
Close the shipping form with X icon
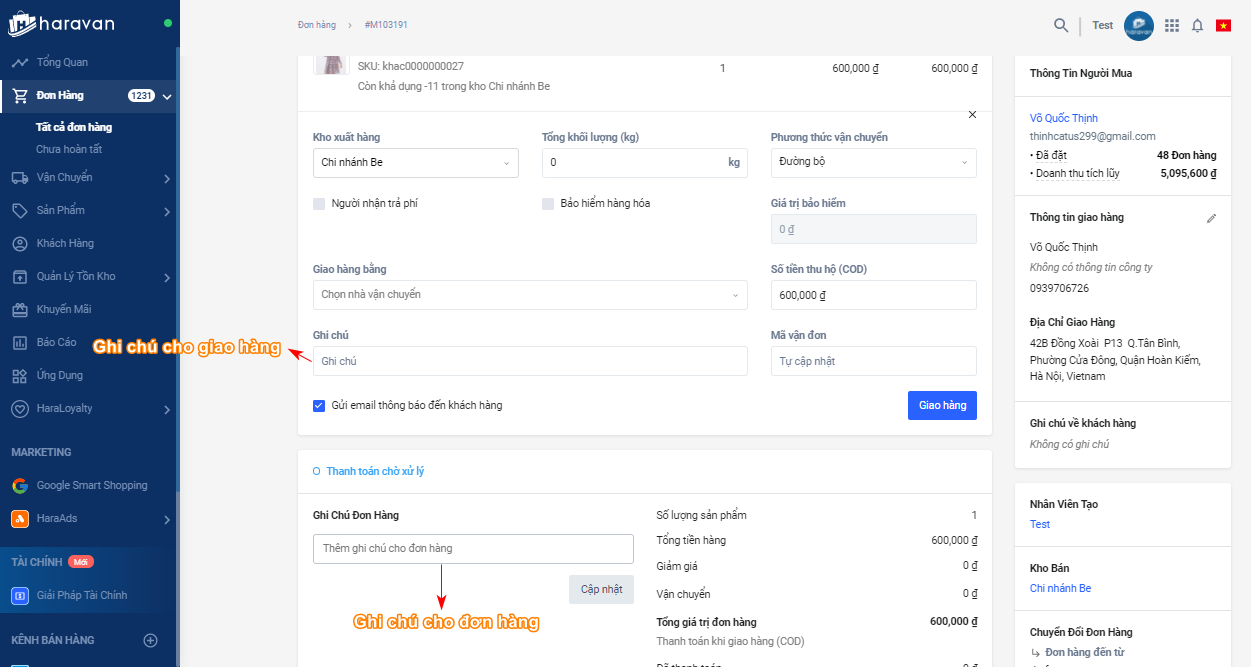click(x=972, y=115)
